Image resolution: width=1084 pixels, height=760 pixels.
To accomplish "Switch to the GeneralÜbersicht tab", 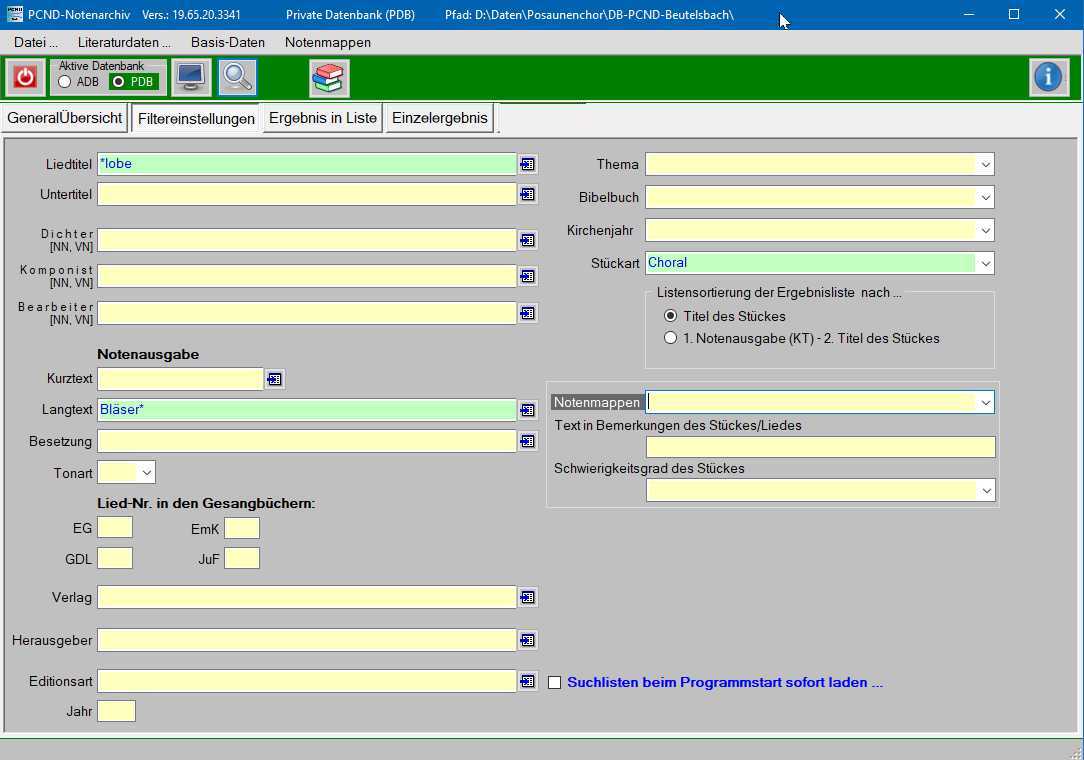I will point(65,118).
